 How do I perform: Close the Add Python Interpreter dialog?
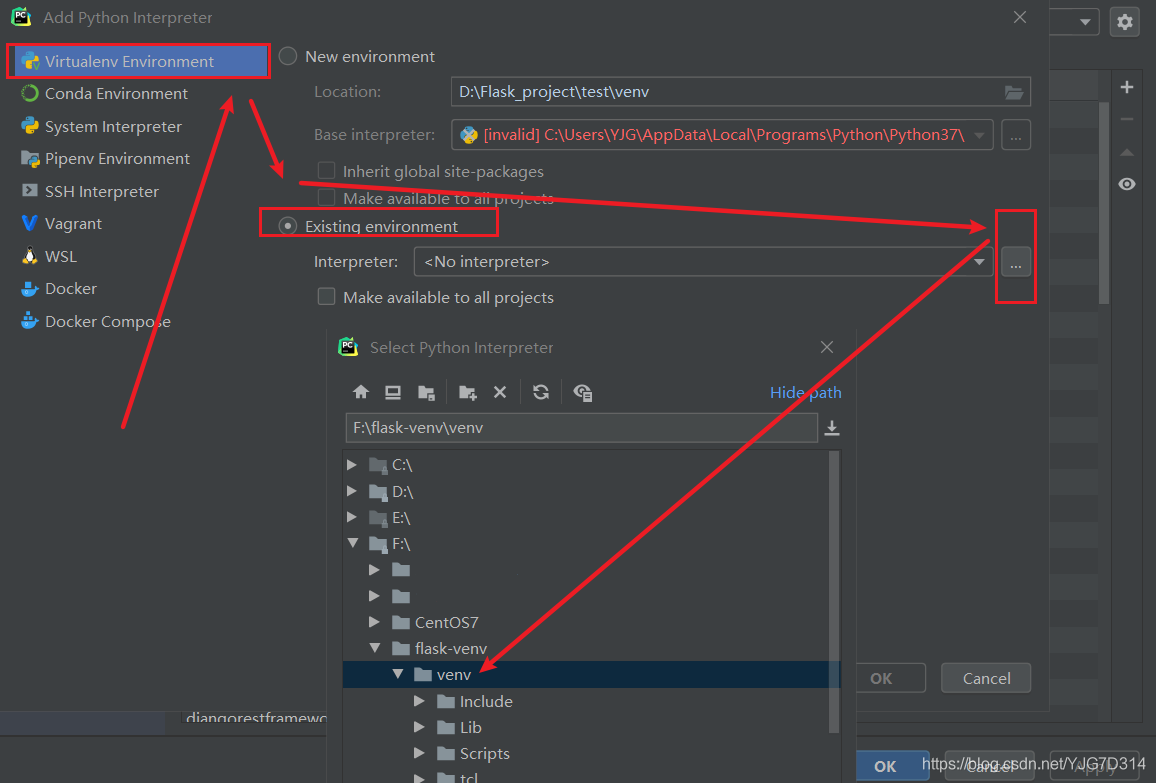pyautogui.click(x=1020, y=17)
